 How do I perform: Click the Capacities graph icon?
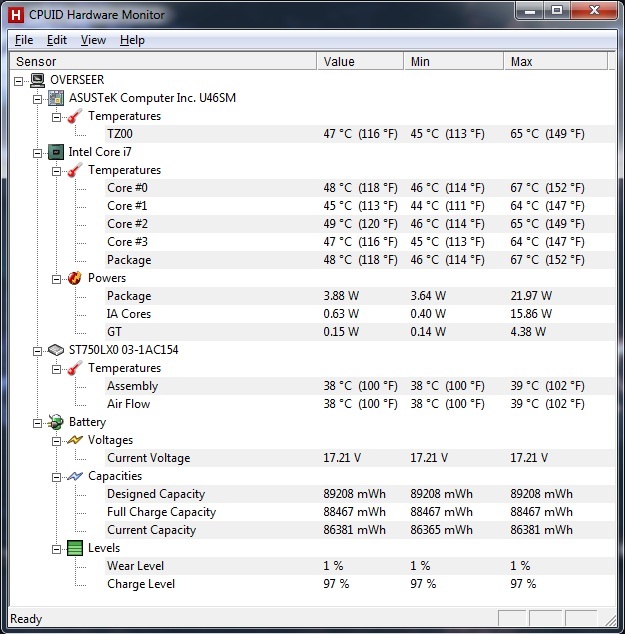pos(75,476)
